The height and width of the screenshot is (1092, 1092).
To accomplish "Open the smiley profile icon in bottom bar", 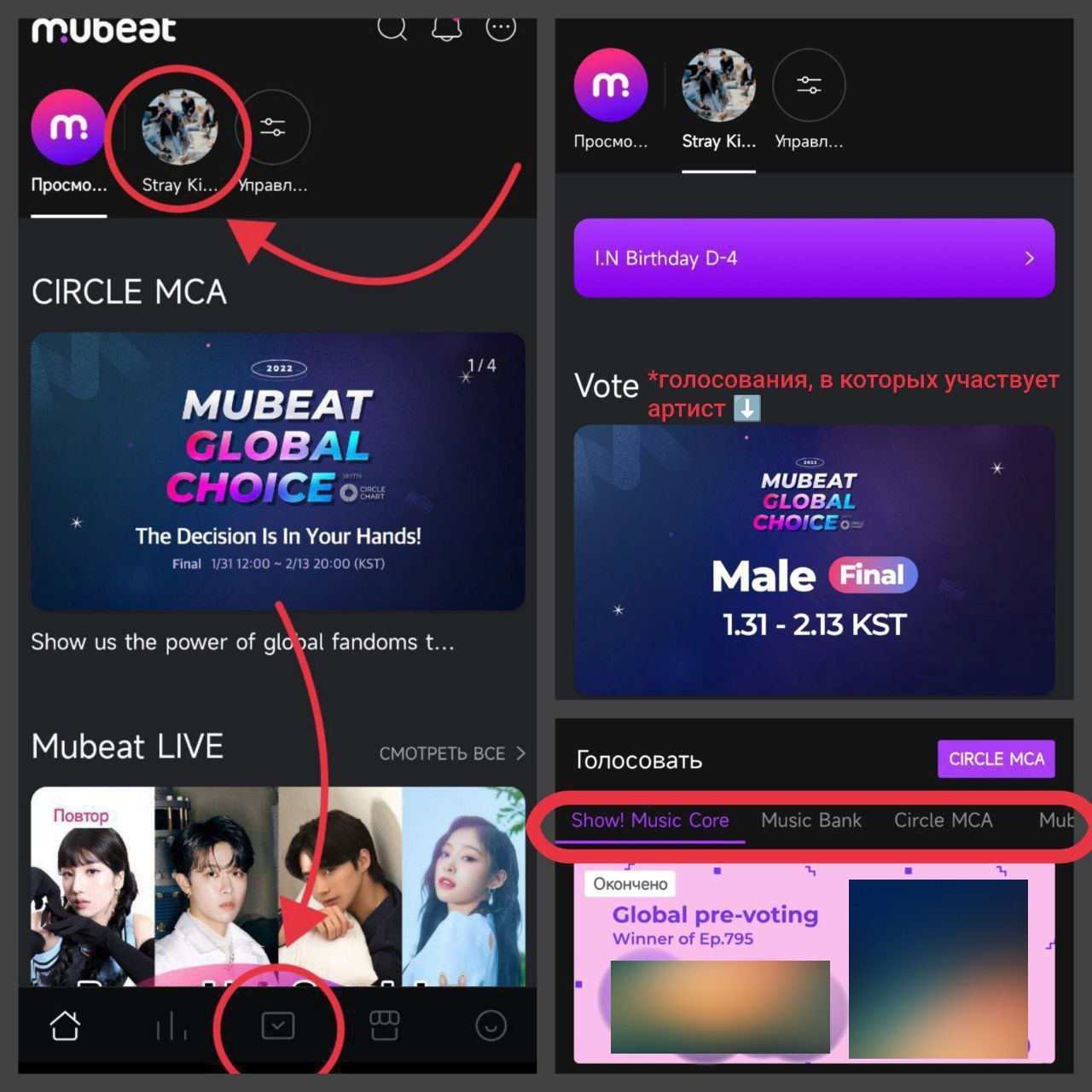I will (491, 1025).
